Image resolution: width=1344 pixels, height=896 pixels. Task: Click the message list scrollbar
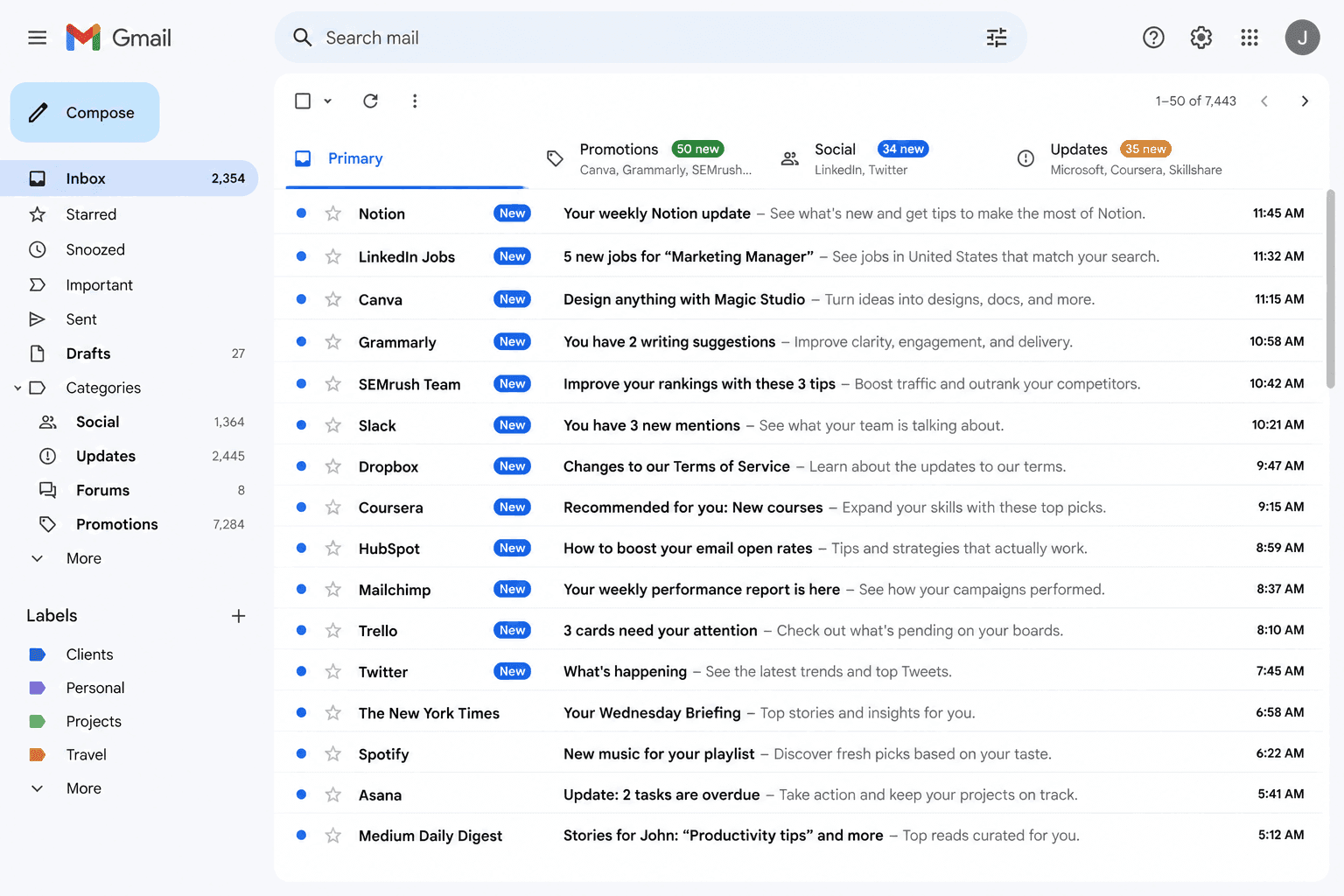pos(1331,289)
